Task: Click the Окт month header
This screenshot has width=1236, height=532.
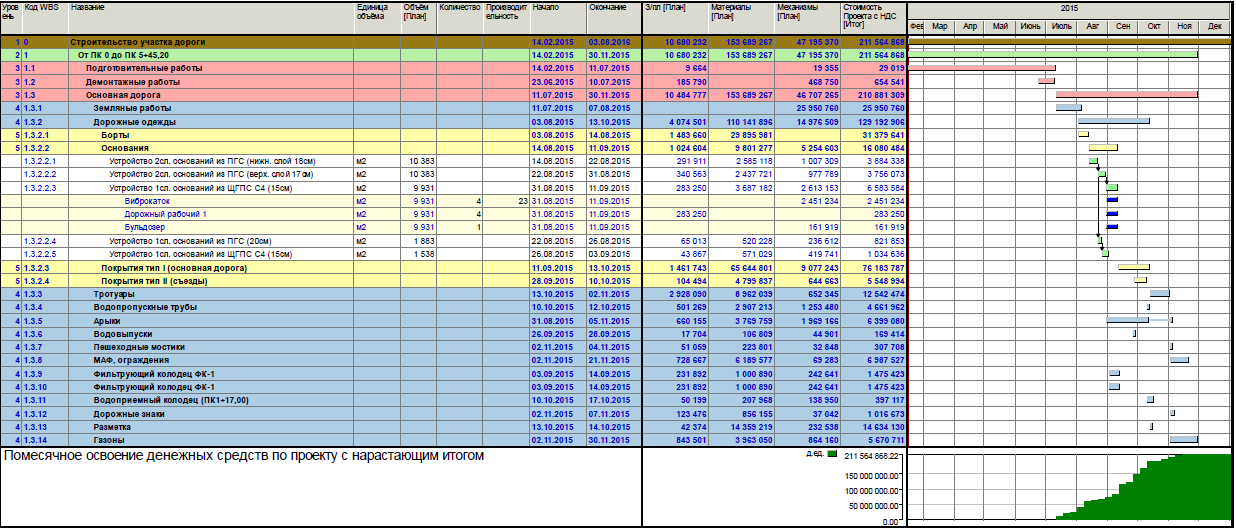Action: [1153, 26]
